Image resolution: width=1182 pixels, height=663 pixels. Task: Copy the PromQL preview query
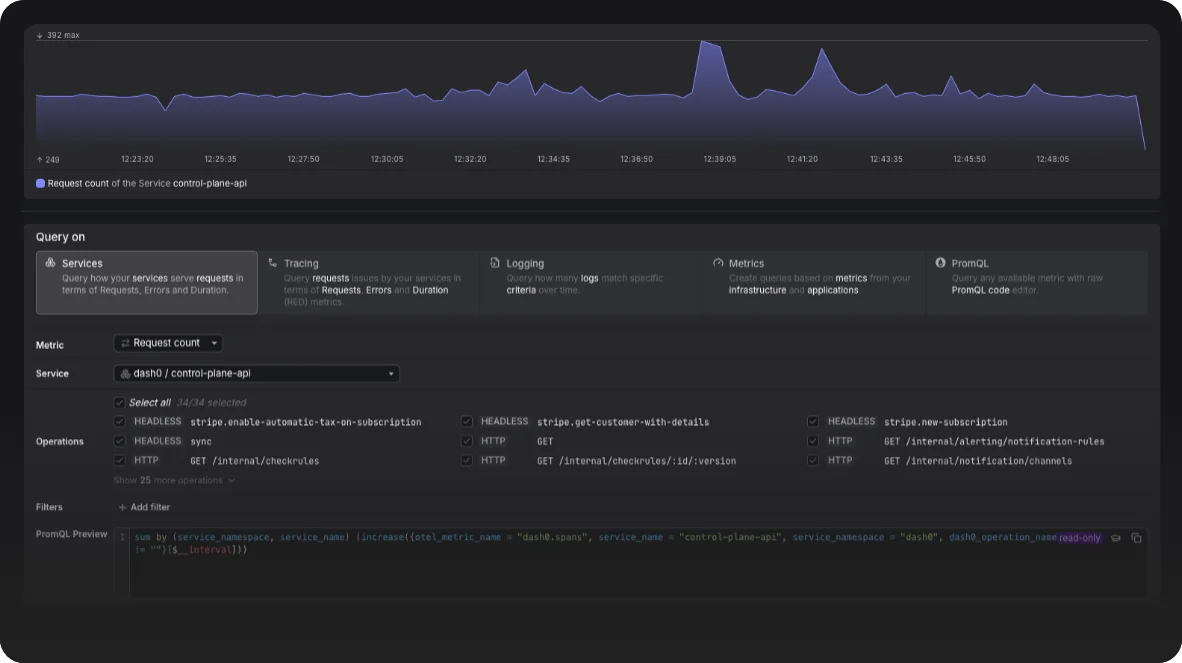point(1136,538)
